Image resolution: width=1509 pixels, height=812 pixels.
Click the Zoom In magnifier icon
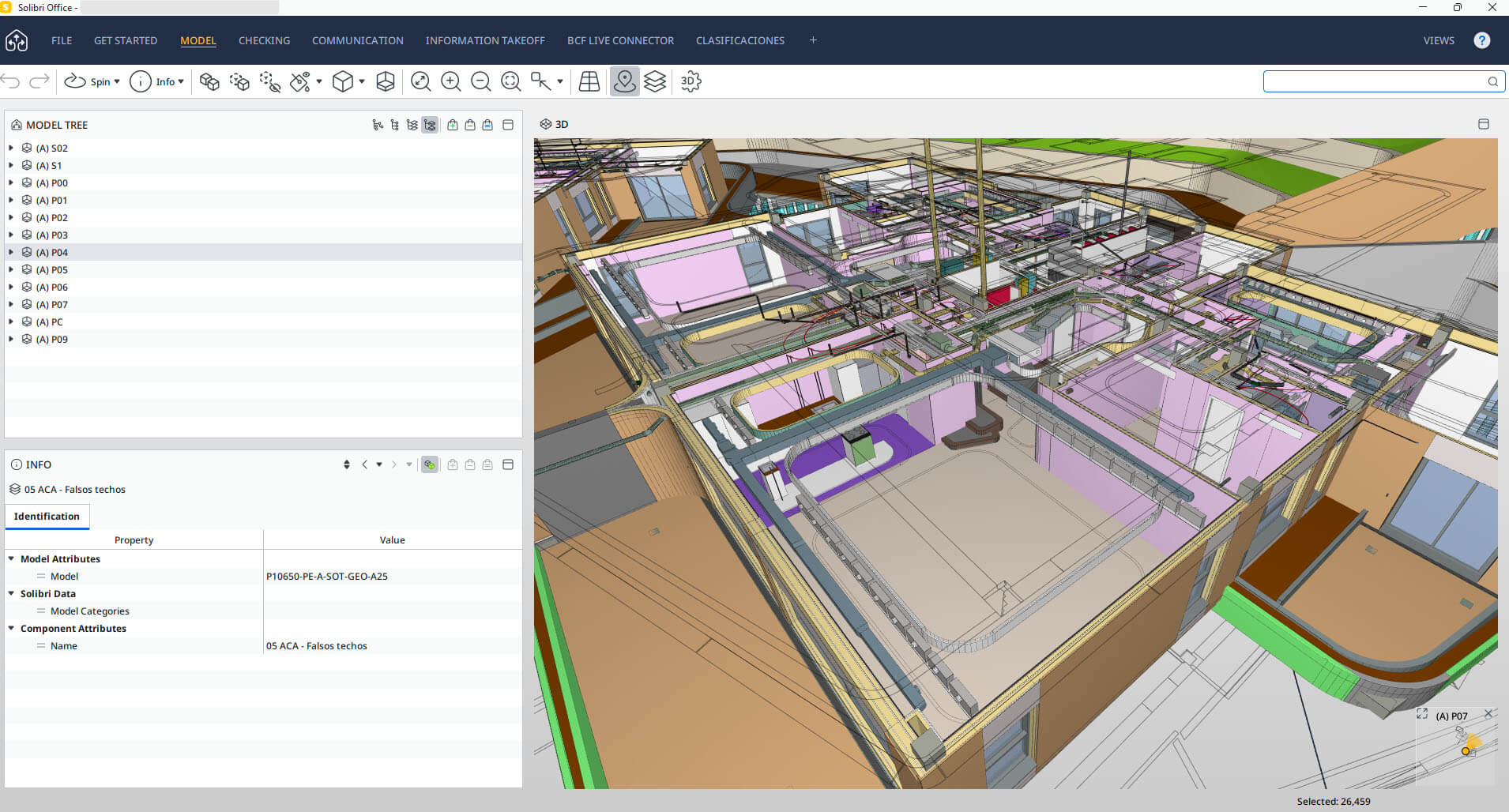point(450,81)
